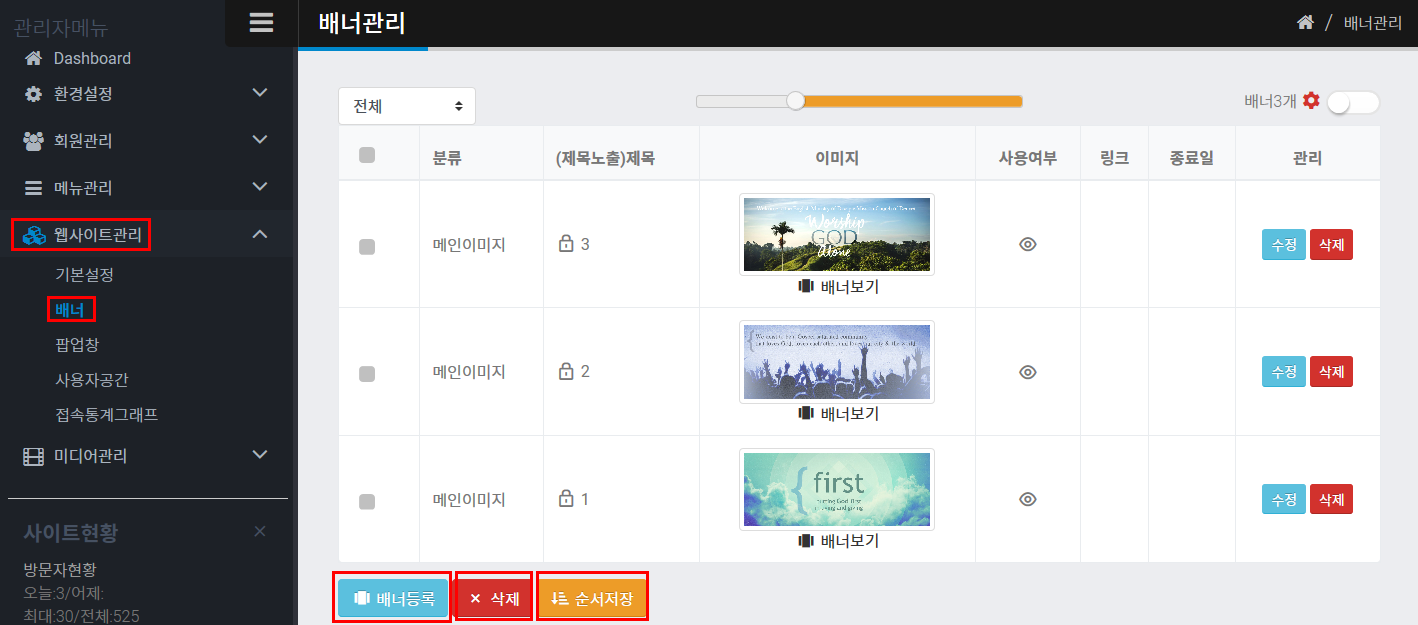Check the select-all header checkbox
The height and width of the screenshot is (625, 1418).
coord(367,155)
